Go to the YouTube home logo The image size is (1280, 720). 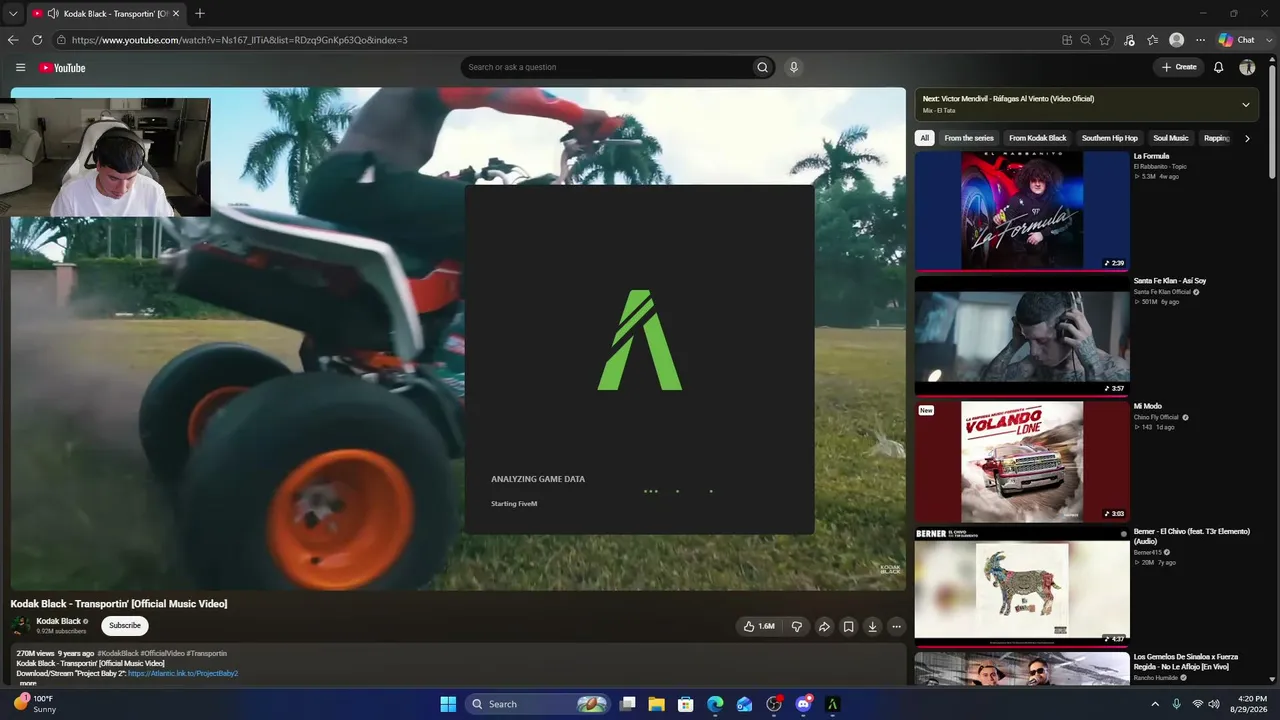point(62,68)
